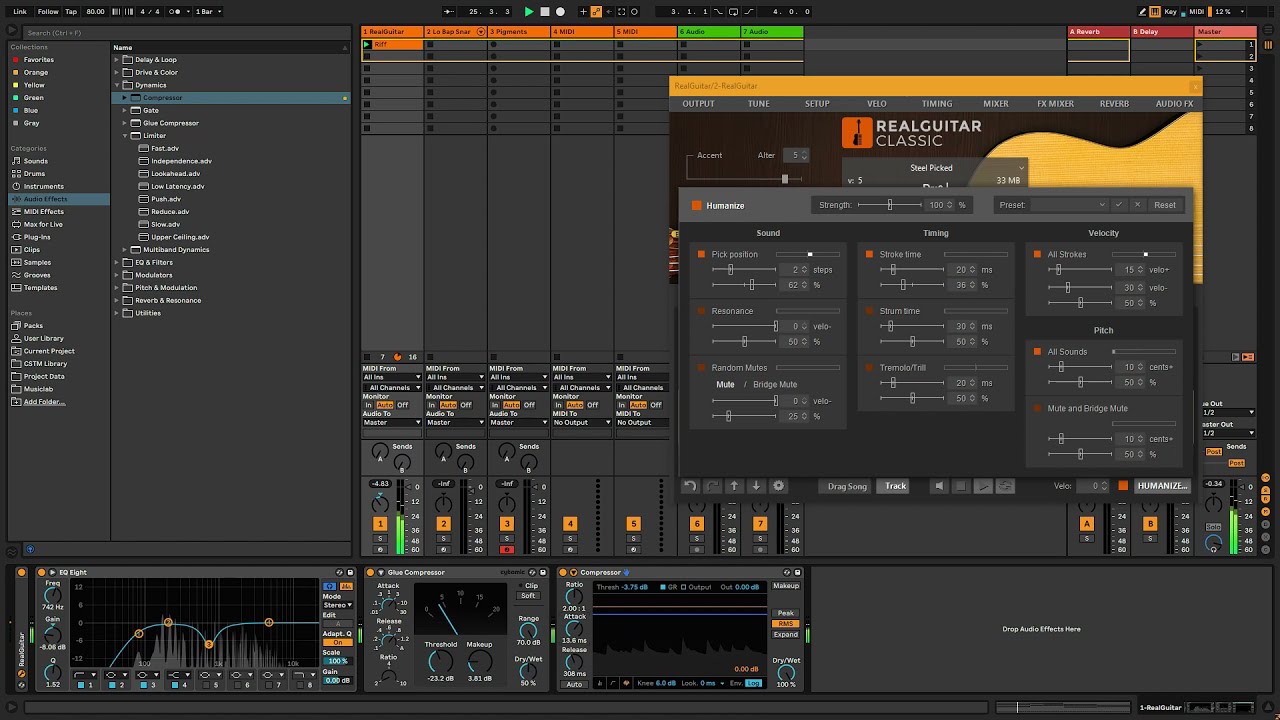Collapse the Dynamics folder
This screenshot has width=1280, height=720.
(x=117, y=85)
